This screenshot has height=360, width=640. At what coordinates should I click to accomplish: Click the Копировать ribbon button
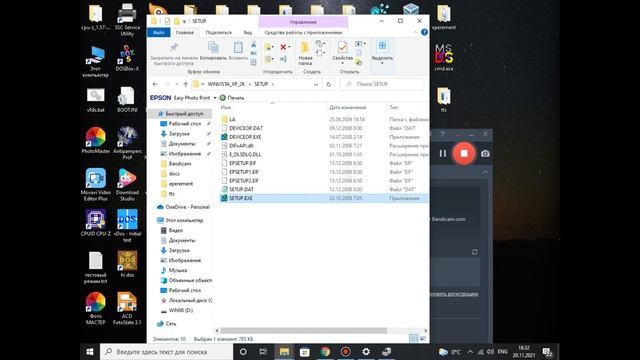point(213,51)
